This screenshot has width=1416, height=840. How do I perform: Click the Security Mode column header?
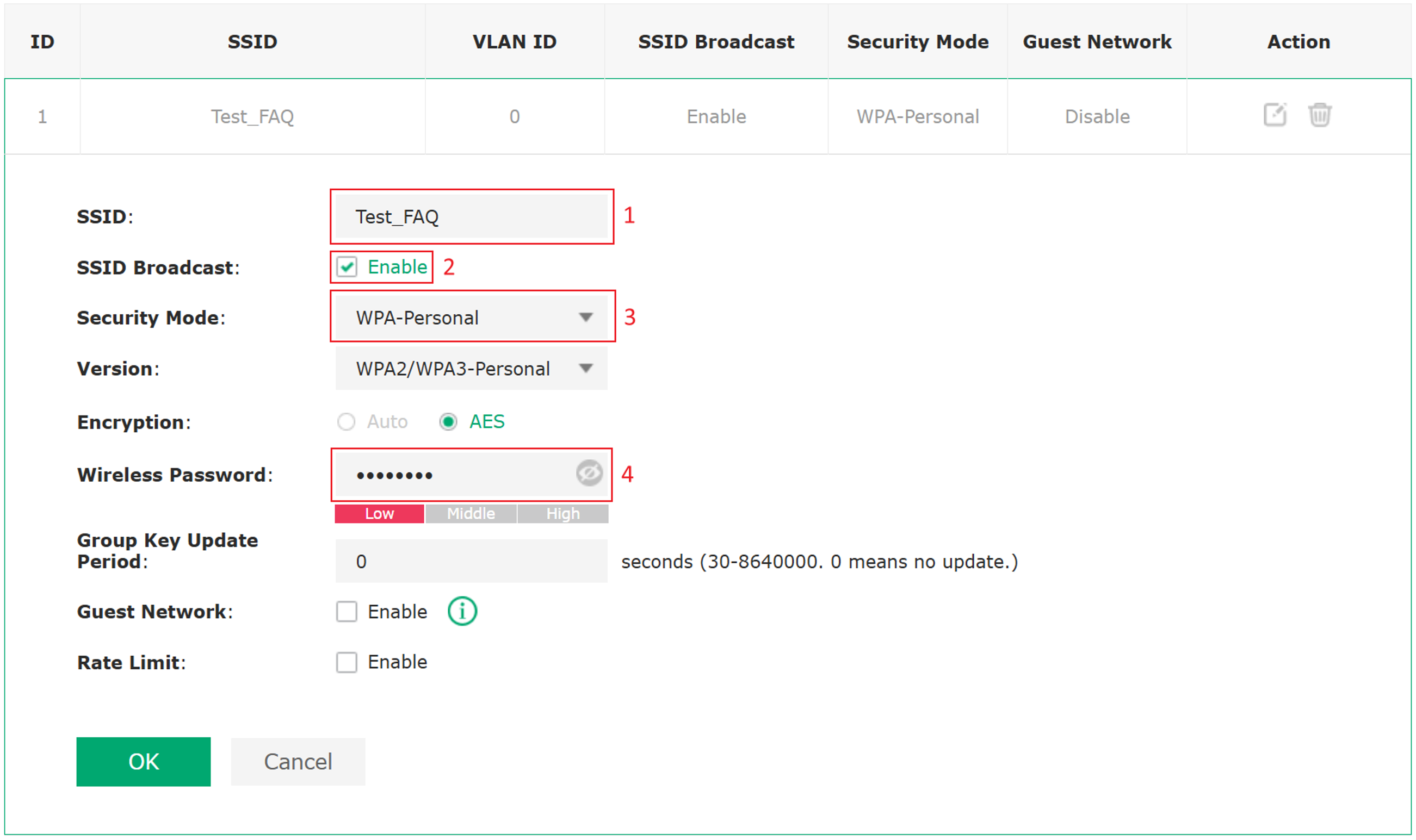(x=918, y=41)
